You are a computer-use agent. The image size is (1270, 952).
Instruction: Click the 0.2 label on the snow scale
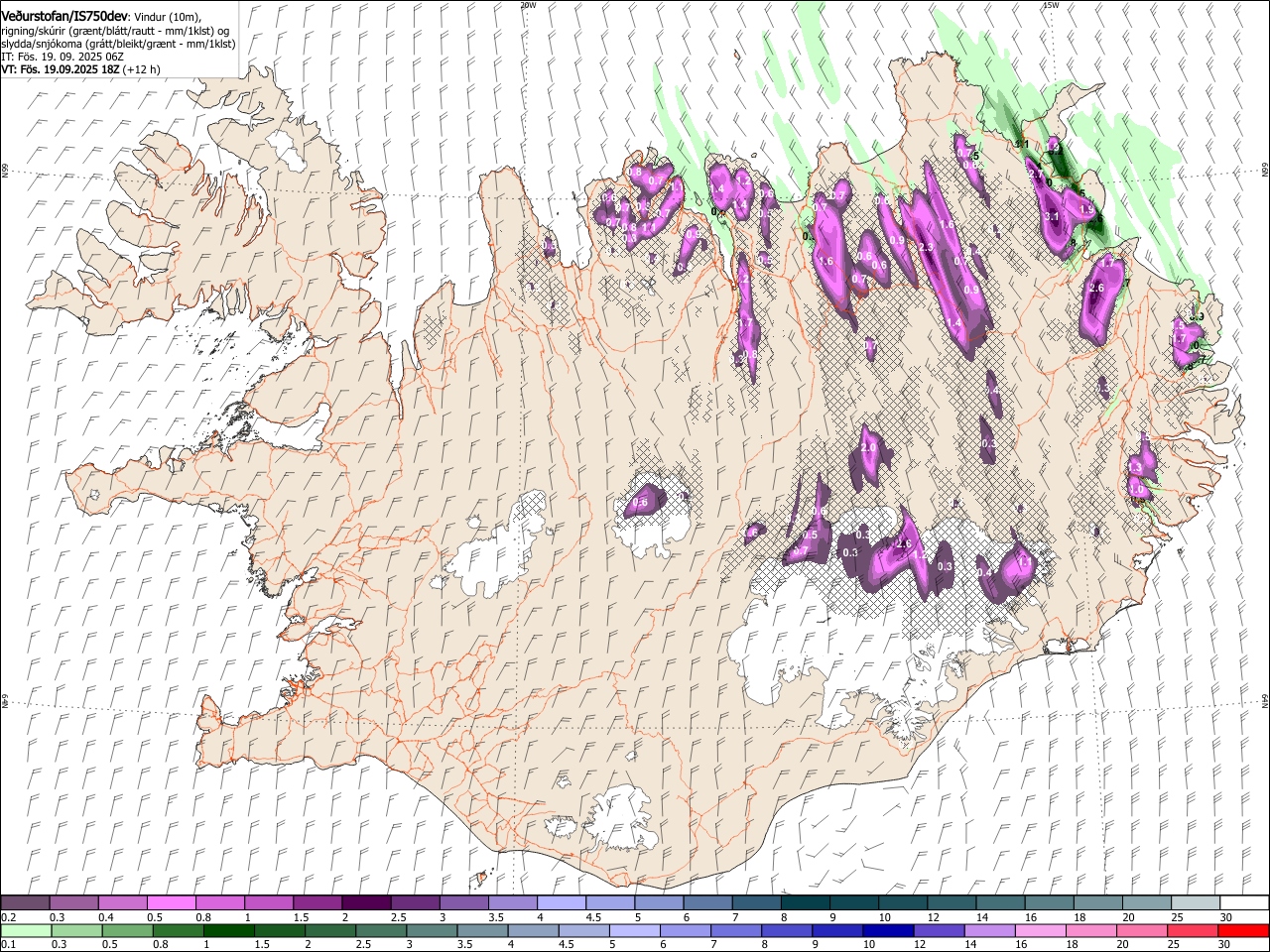(x=8, y=917)
